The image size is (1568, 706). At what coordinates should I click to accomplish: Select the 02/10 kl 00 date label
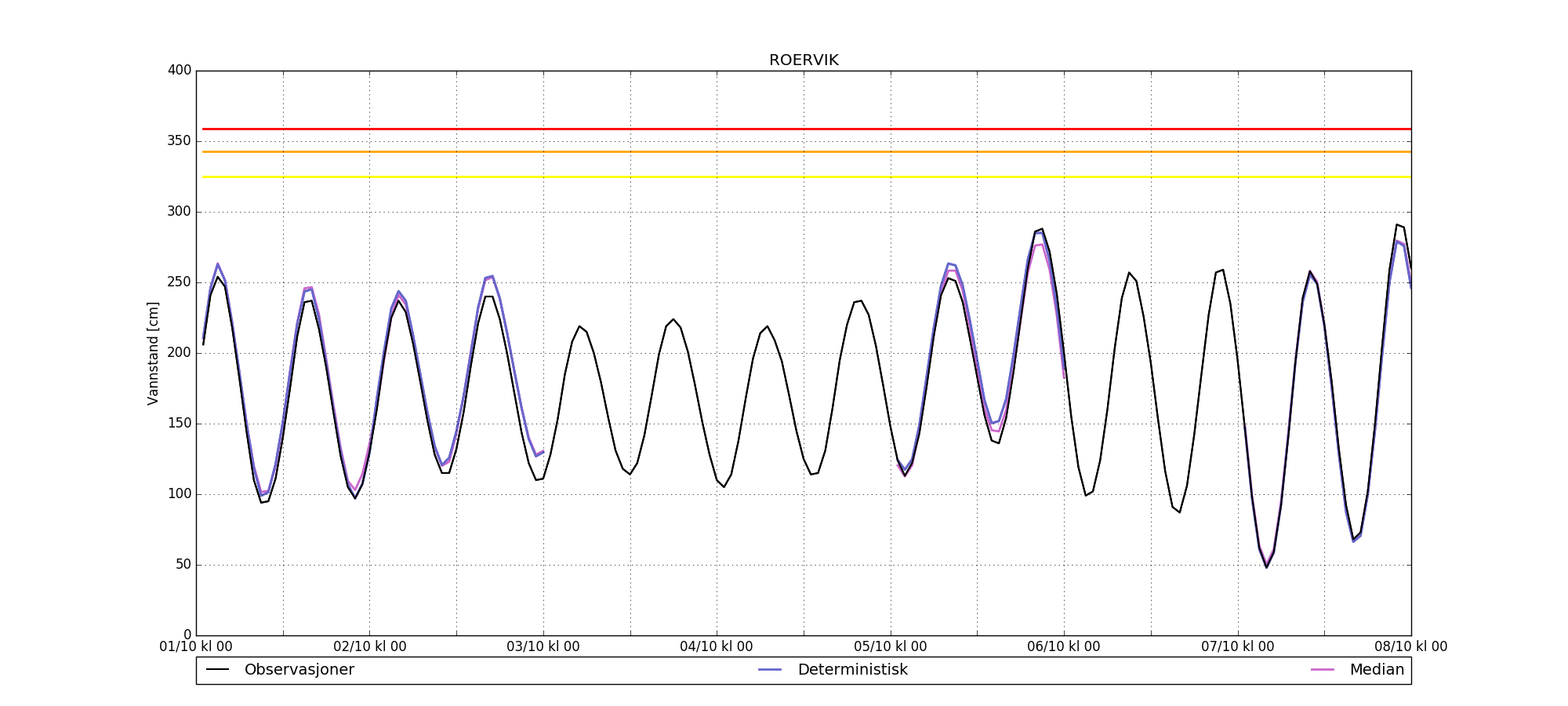[370, 647]
